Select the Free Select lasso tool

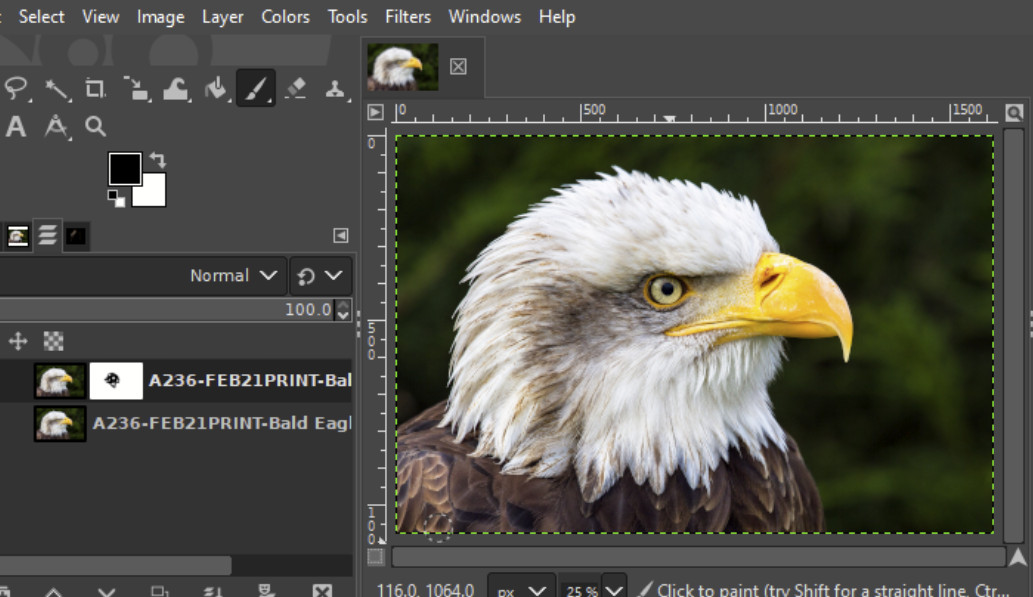point(16,88)
